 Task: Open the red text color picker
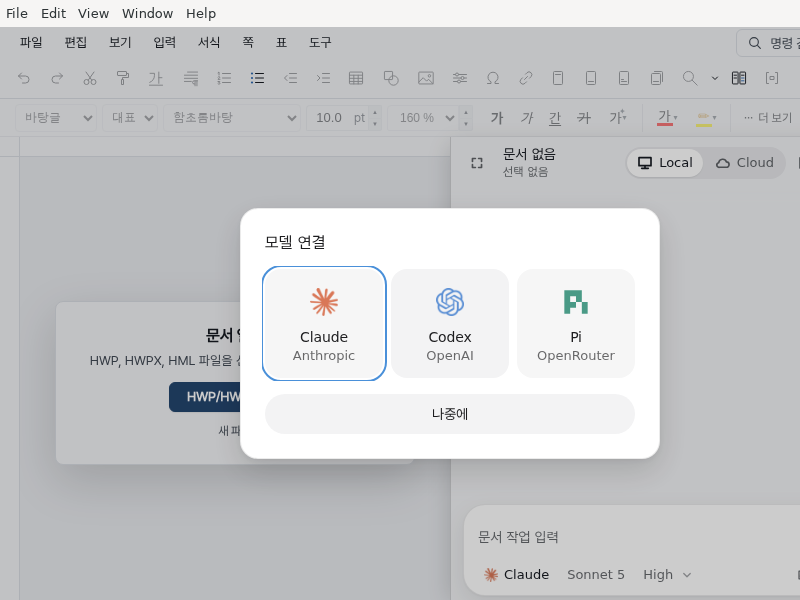667,118
